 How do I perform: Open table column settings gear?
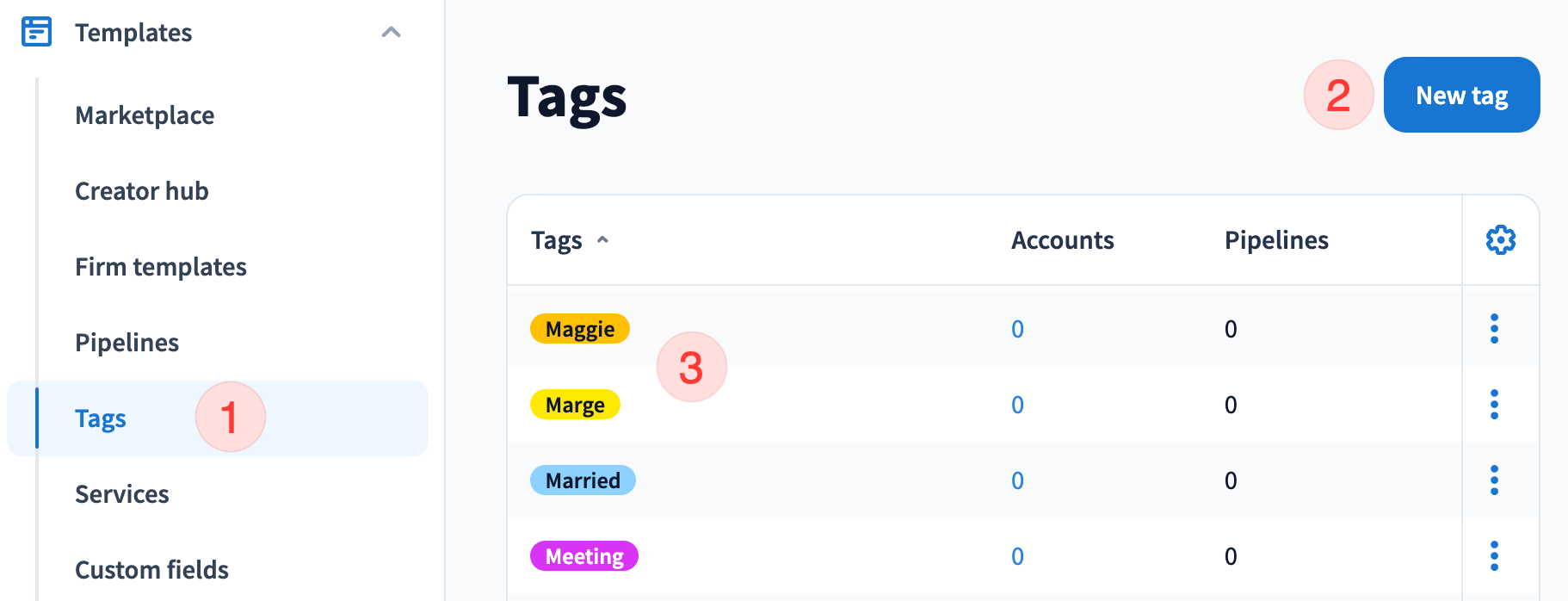click(x=1500, y=240)
